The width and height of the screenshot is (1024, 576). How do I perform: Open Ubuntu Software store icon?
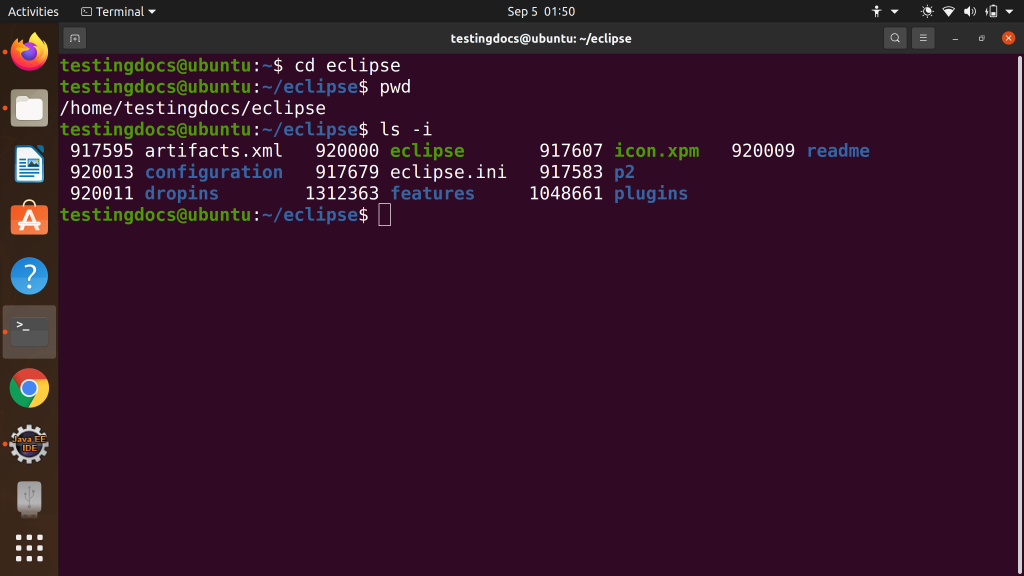(29, 219)
